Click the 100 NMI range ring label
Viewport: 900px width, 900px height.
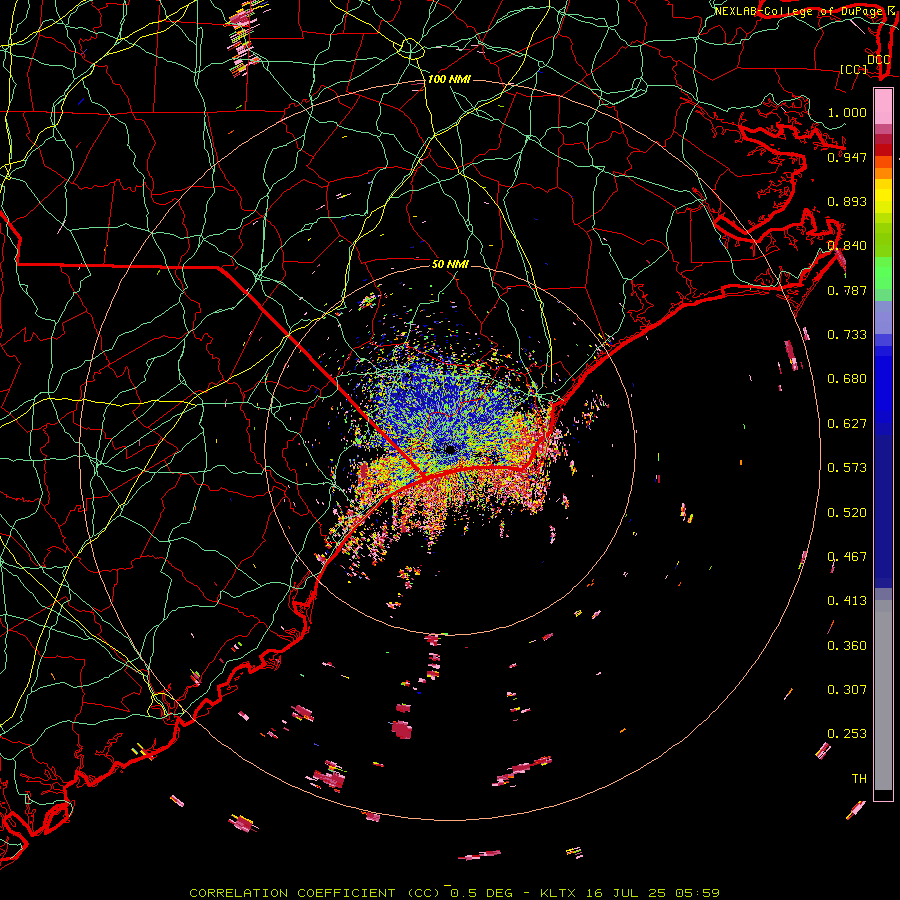449,79
